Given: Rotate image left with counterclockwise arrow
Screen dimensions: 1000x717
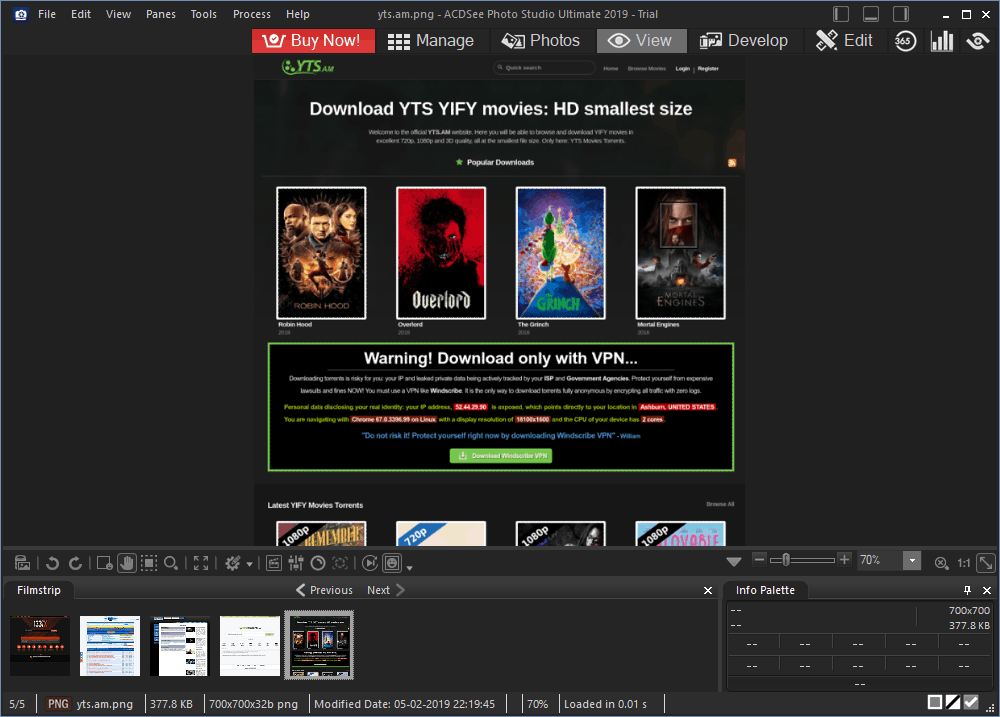Looking at the screenshot, I should (52, 563).
